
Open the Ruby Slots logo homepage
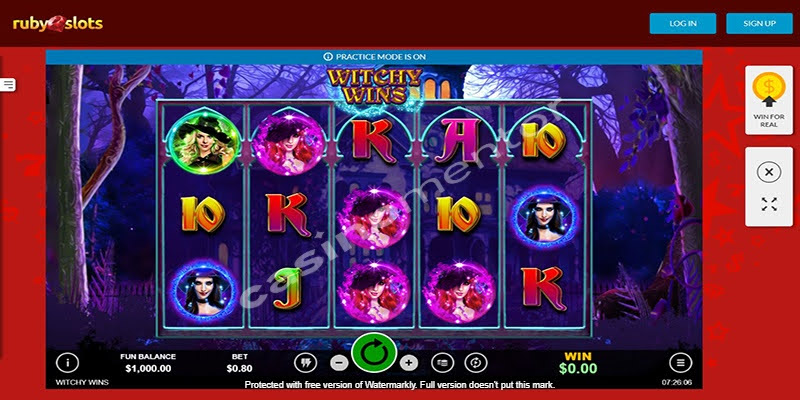(58, 23)
